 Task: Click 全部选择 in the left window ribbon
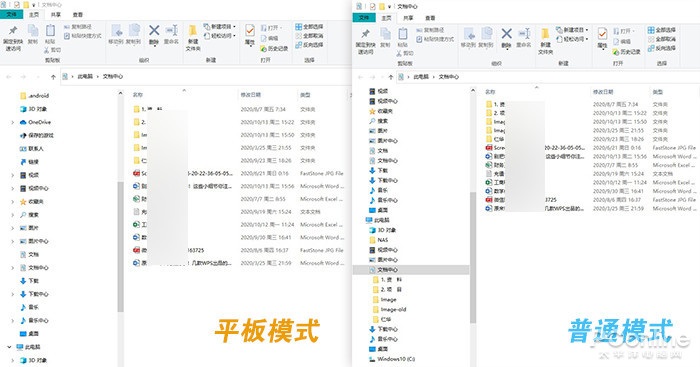[x=309, y=27]
